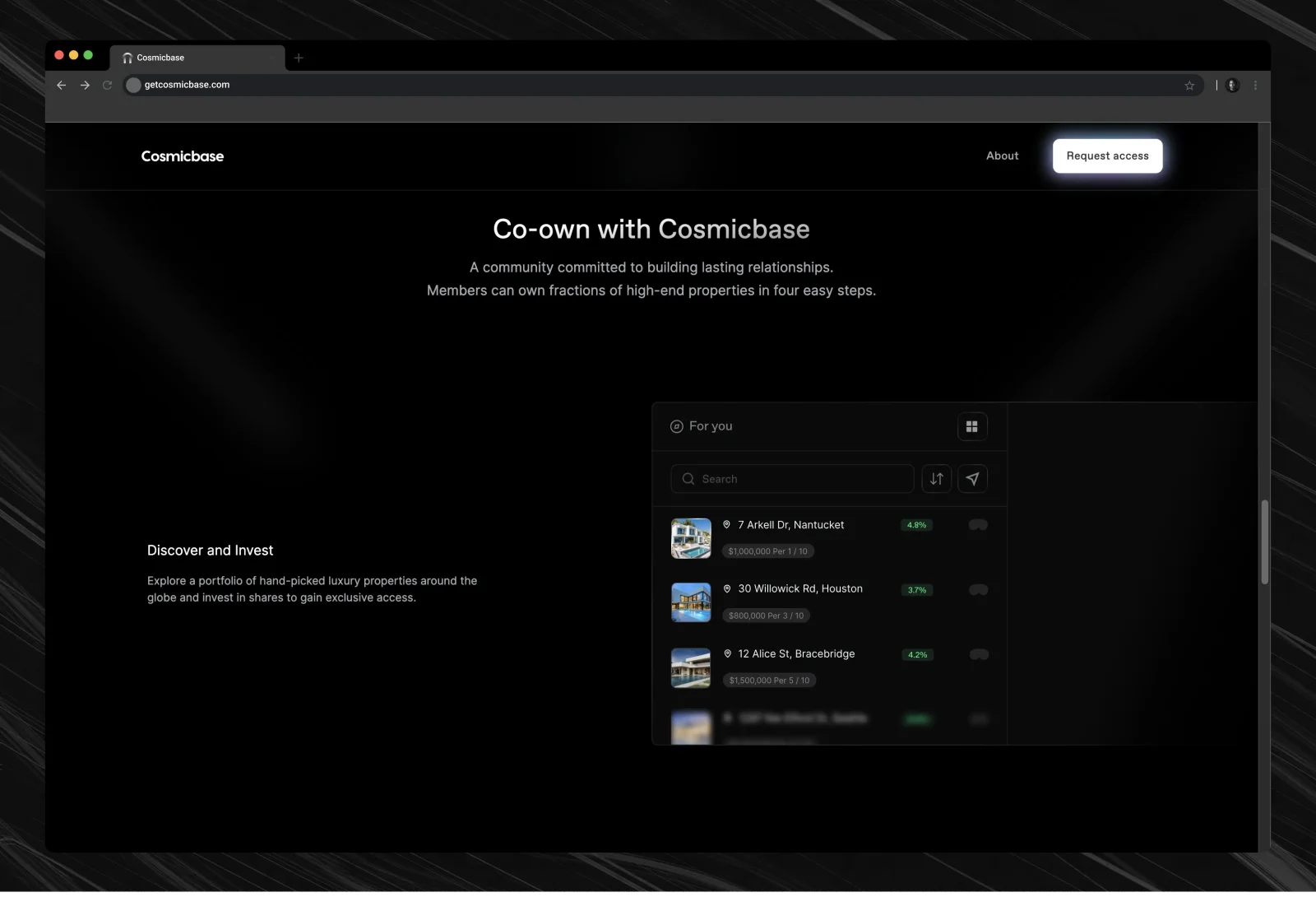Open the 30 Willowick Rd property thumbnail
The height and width of the screenshot is (897, 1316).
[x=691, y=602]
